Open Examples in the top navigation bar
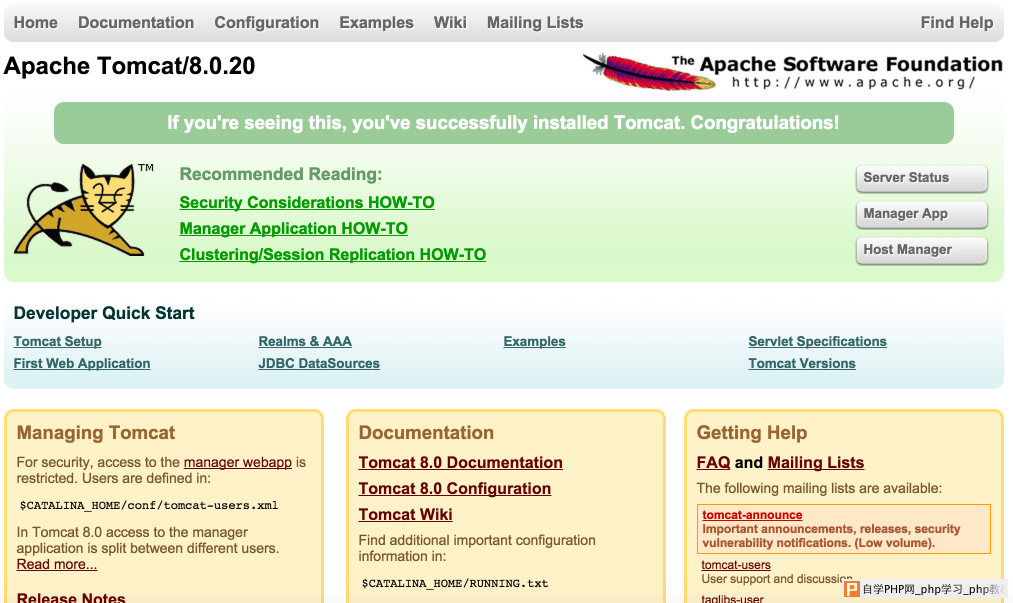 [376, 23]
